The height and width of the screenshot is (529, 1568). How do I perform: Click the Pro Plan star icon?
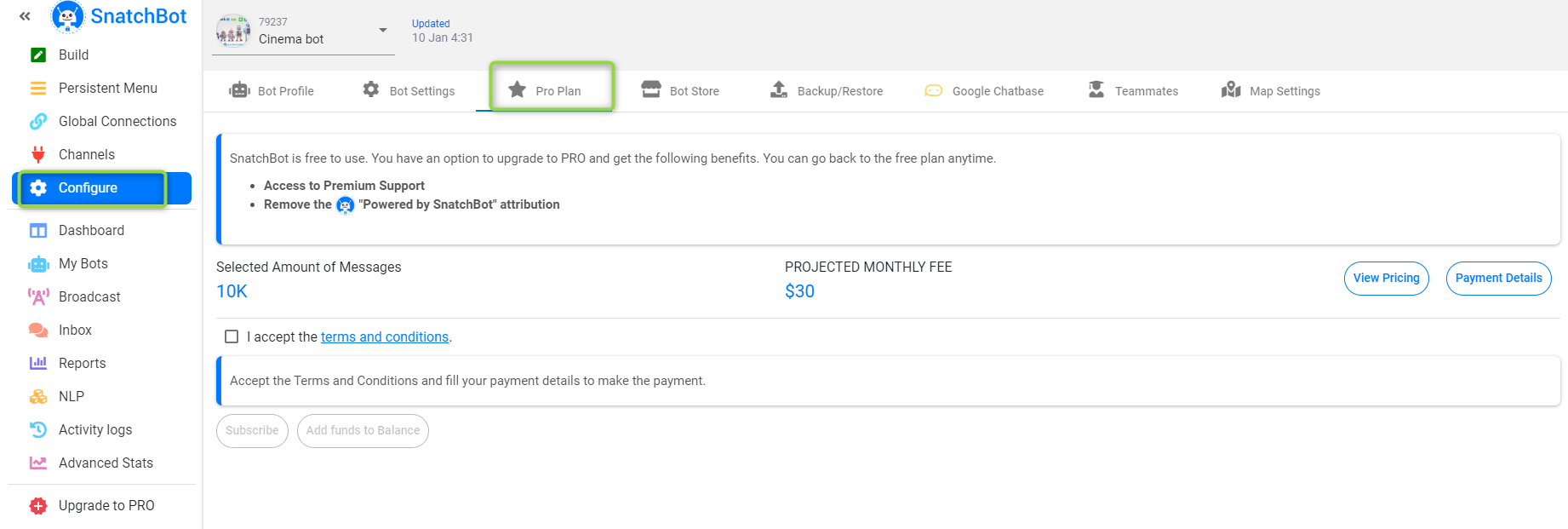tap(517, 89)
